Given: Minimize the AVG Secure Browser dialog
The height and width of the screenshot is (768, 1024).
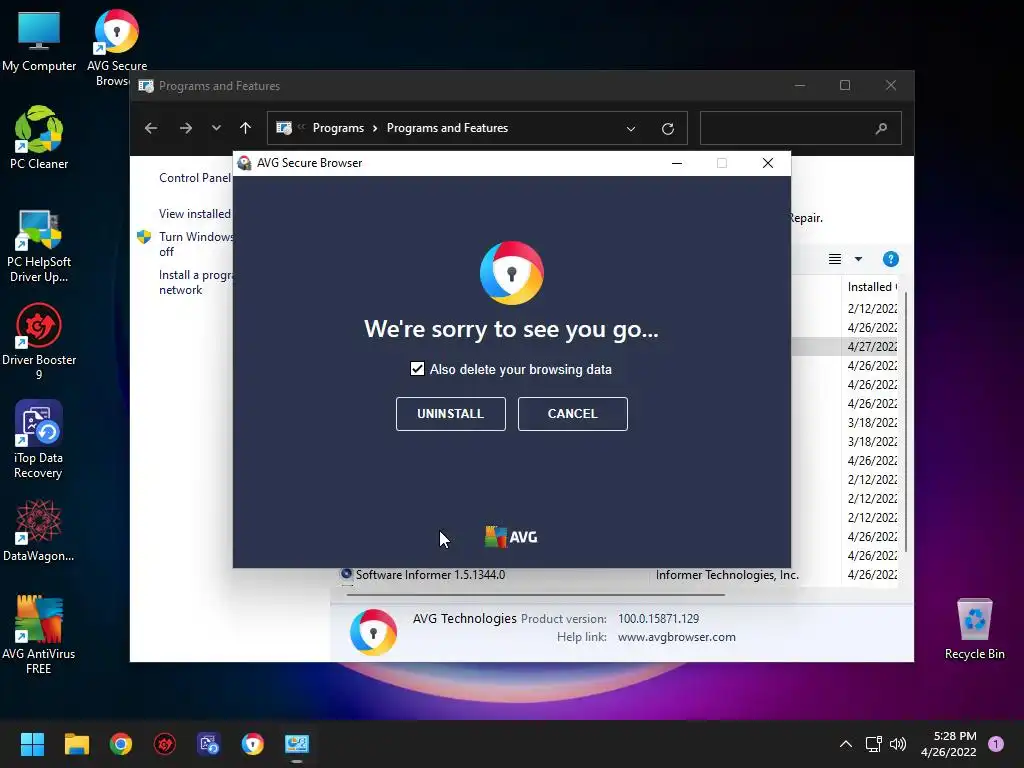Looking at the screenshot, I should tap(677, 163).
